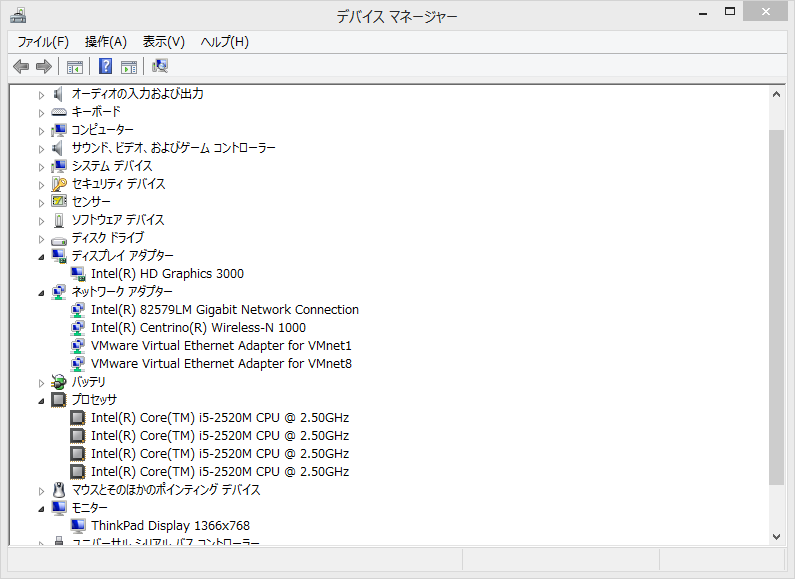Click the バッテリ battery icon

tap(59, 382)
